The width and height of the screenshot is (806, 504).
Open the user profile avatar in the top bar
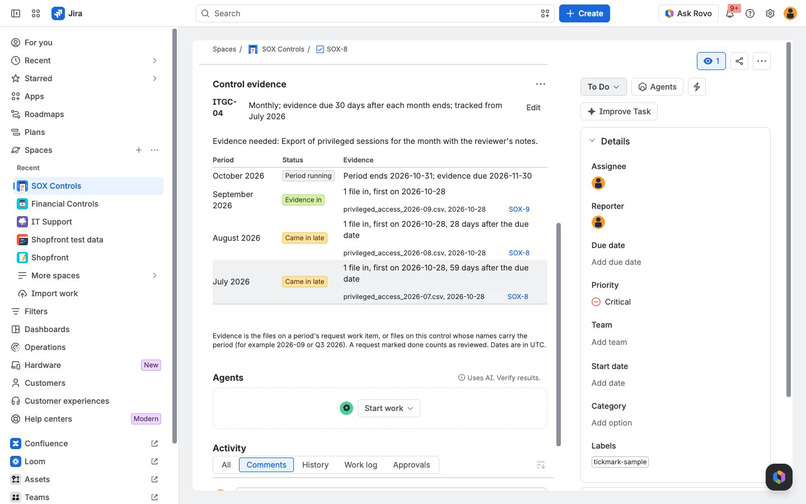click(x=790, y=13)
